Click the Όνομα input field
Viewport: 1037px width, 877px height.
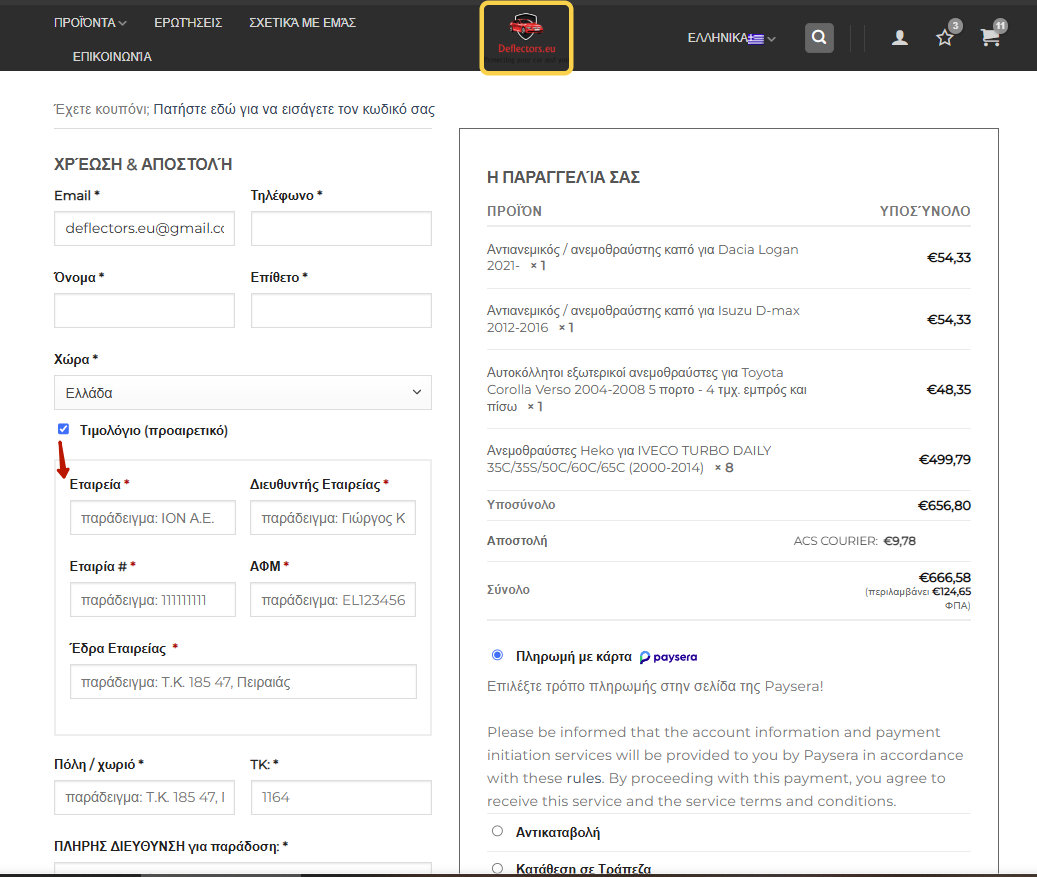pos(144,310)
